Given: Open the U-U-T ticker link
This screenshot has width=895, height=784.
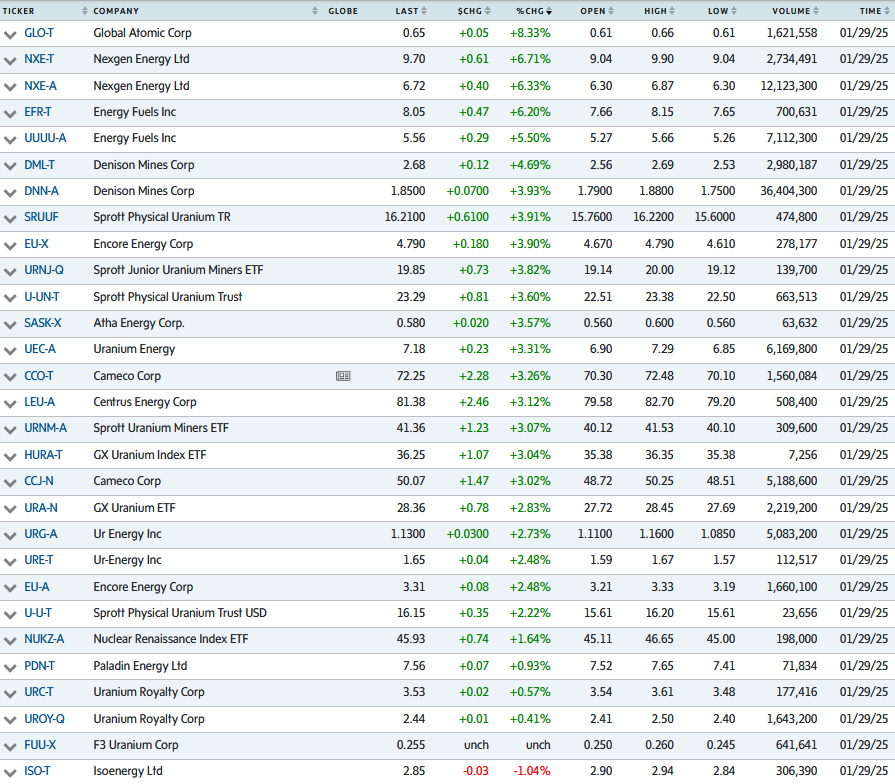Looking at the screenshot, I should click(38, 613).
